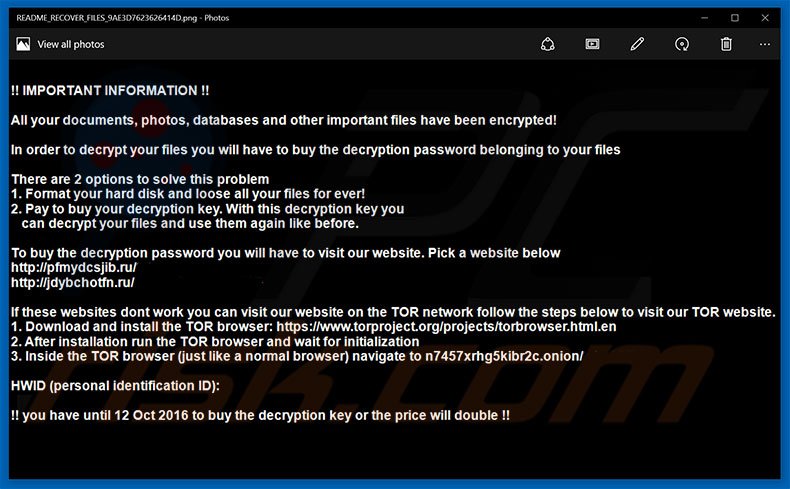Rotate the photo
The height and width of the screenshot is (489, 790).
[682, 44]
